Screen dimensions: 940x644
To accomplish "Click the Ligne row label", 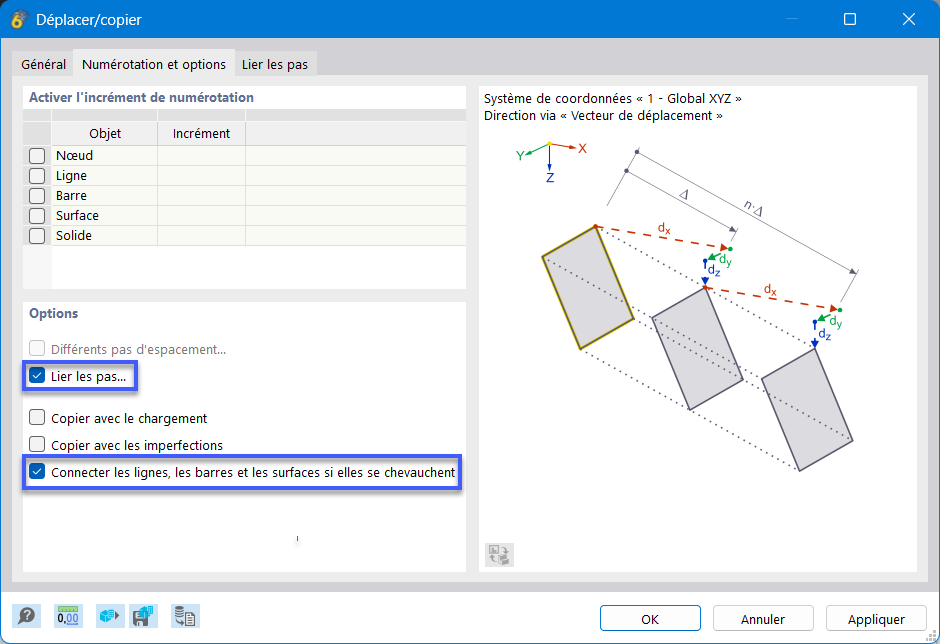I will pos(71,176).
